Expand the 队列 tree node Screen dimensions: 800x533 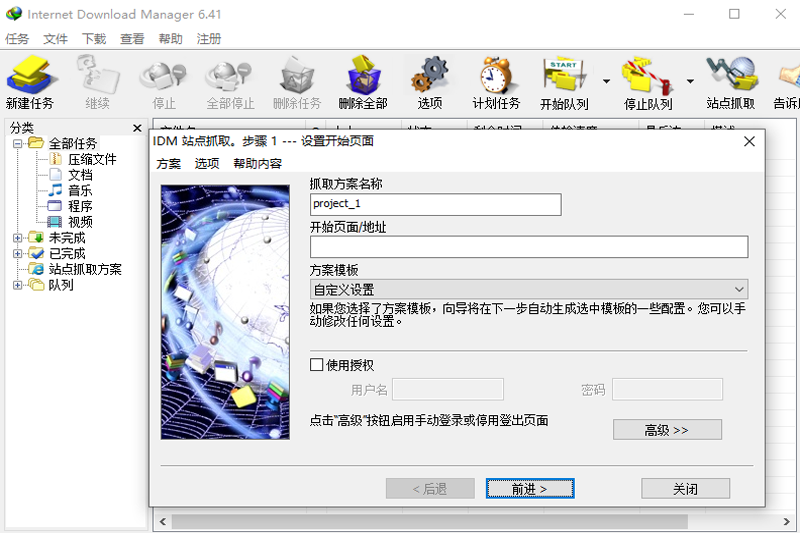tap(18, 285)
